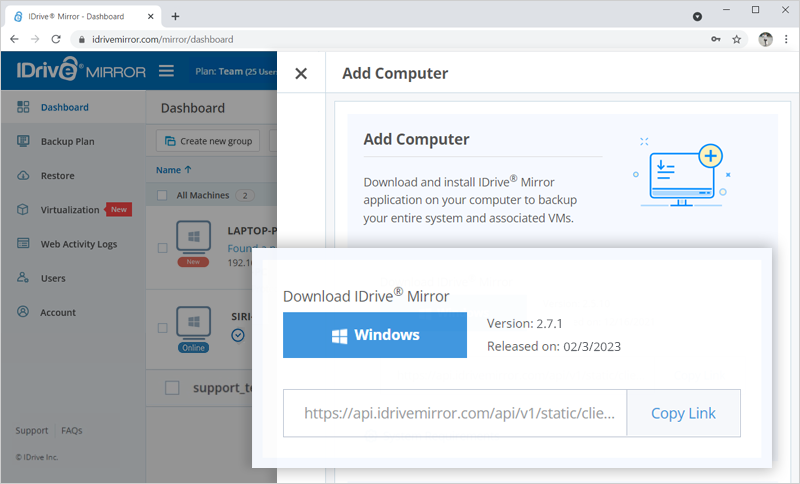Click the browser back arrow
The image size is (800, 484).
[14, 39]
